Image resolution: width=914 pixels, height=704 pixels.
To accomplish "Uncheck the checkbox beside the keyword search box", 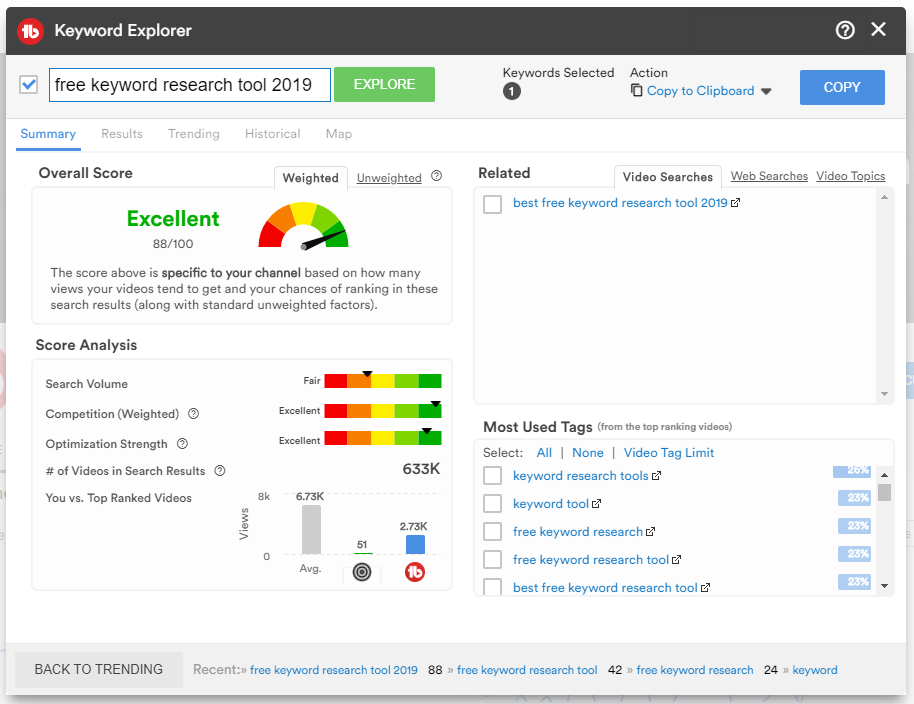I will click(29, 85).
